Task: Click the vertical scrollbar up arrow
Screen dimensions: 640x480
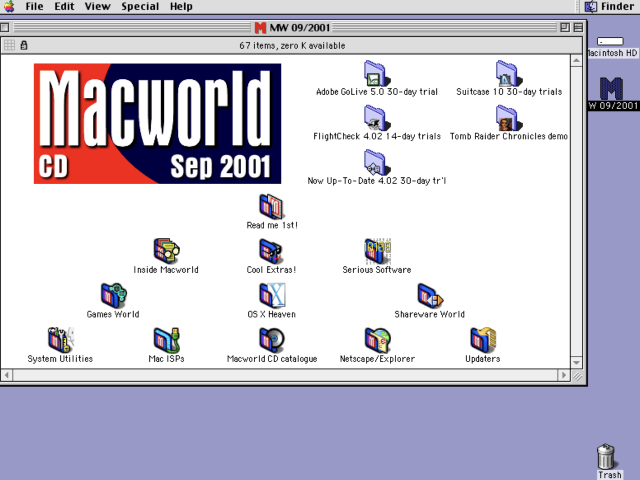Action: coord(576,61)
